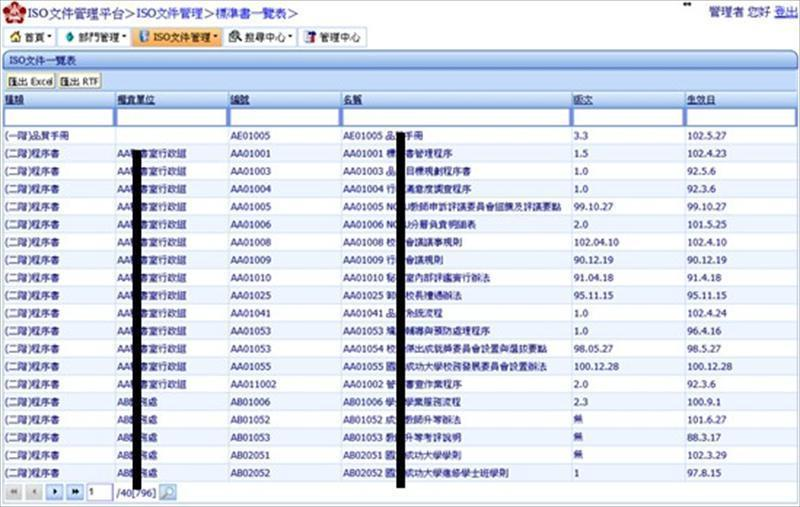Click the /40[796] page count text
Image resolution: width=800 pixels, height=507 pixels.
[x=136, y=493]
